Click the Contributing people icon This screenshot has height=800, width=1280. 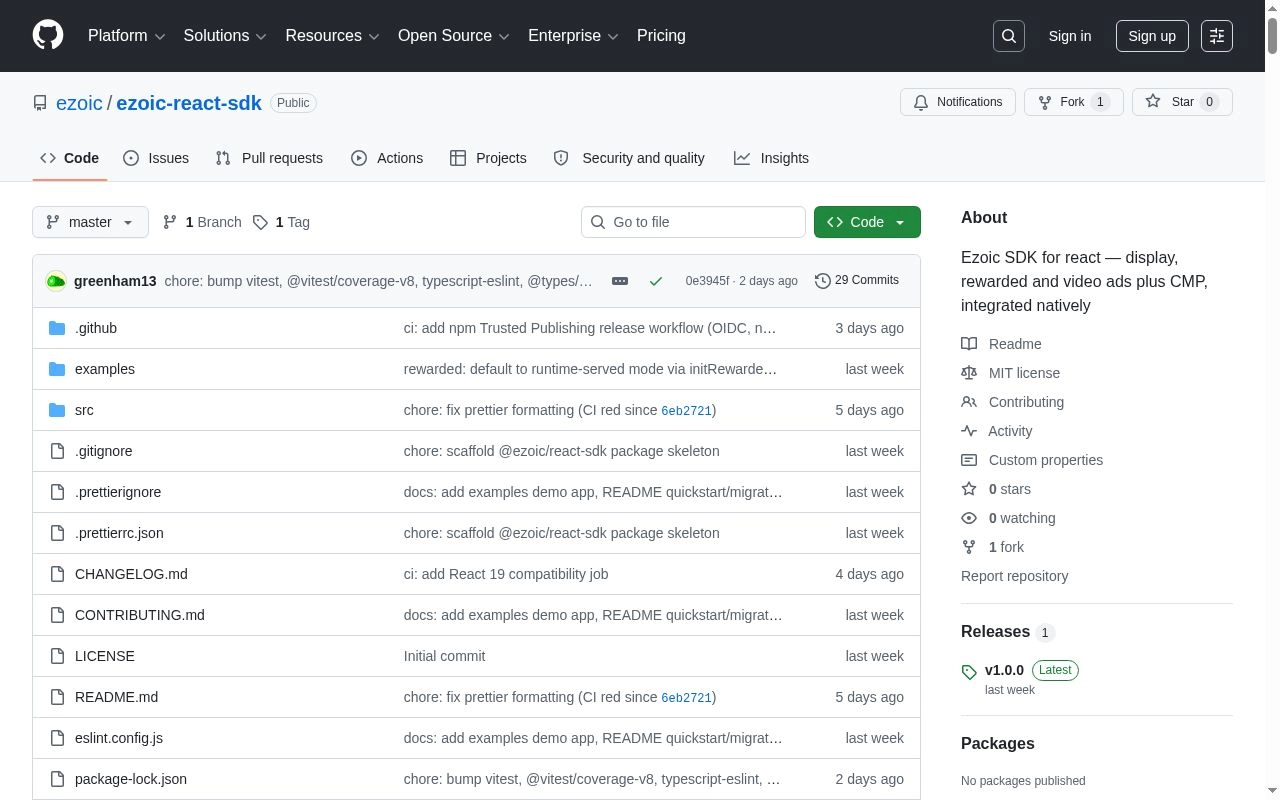click(x=969, y=402)
